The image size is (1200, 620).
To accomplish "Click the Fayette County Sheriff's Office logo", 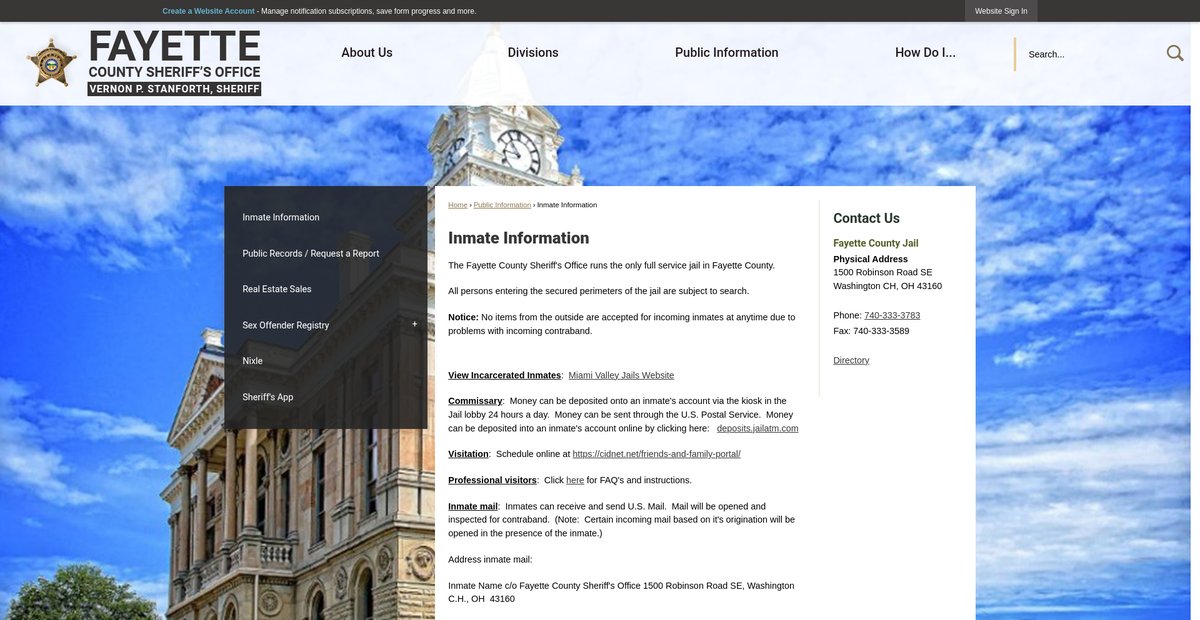I will coord(144,62).
